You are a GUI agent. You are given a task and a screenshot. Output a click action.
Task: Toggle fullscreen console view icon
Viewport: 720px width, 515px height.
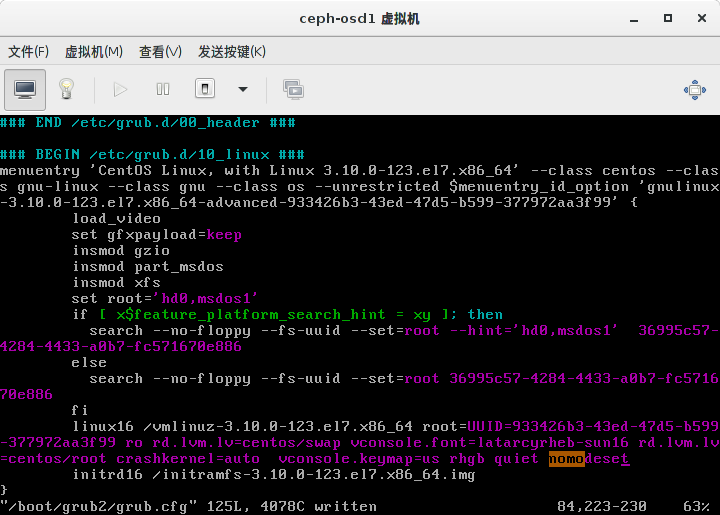click(695, 90)
